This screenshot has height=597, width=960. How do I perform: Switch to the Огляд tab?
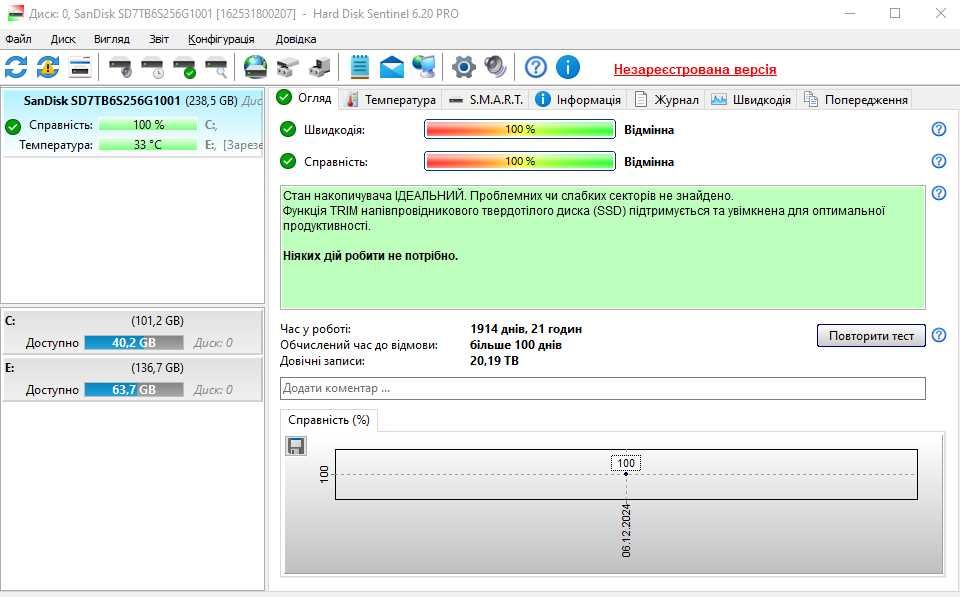point(304,98)
